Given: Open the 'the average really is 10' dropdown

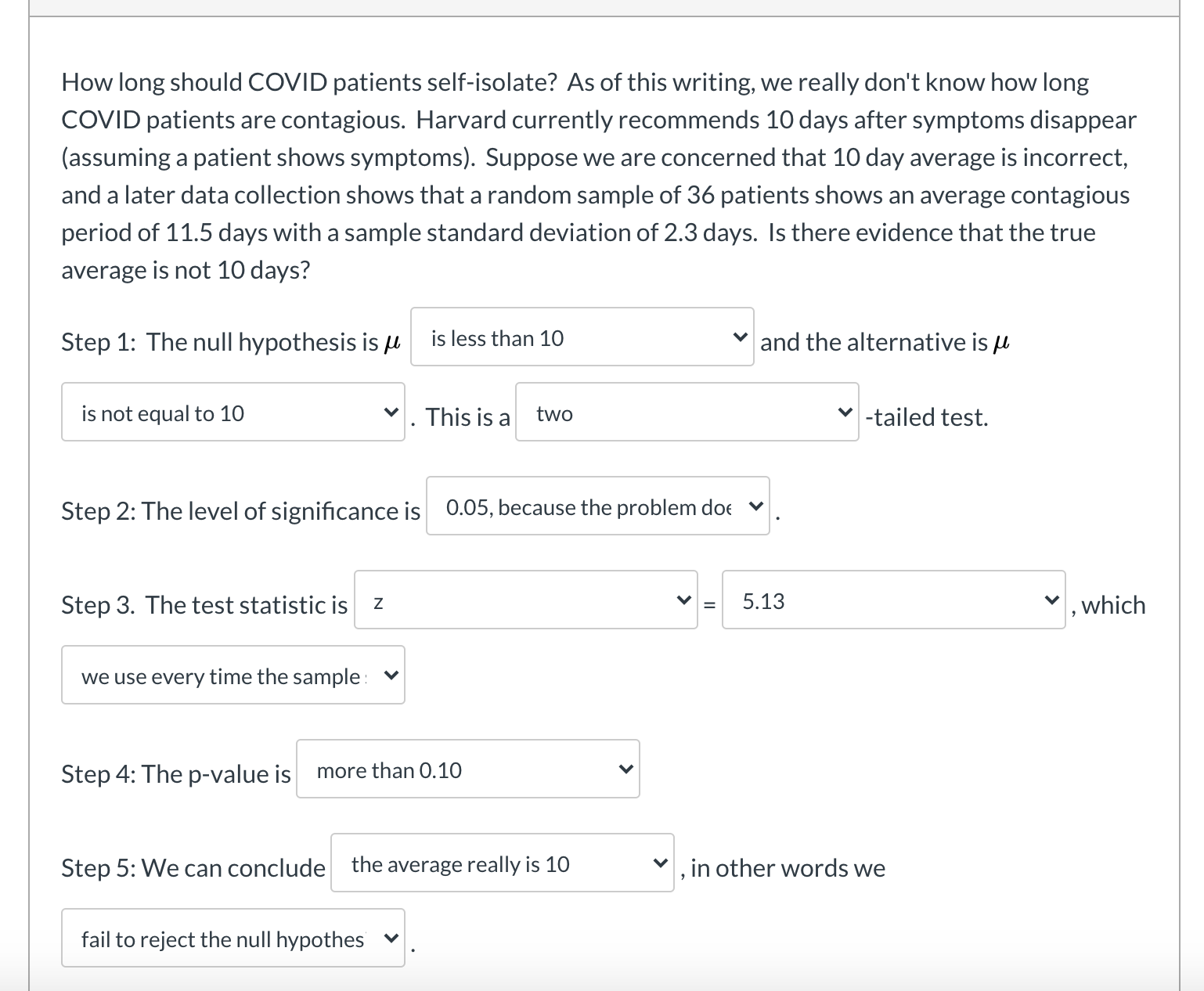Looking at the screenshot, I should [502, 864].
